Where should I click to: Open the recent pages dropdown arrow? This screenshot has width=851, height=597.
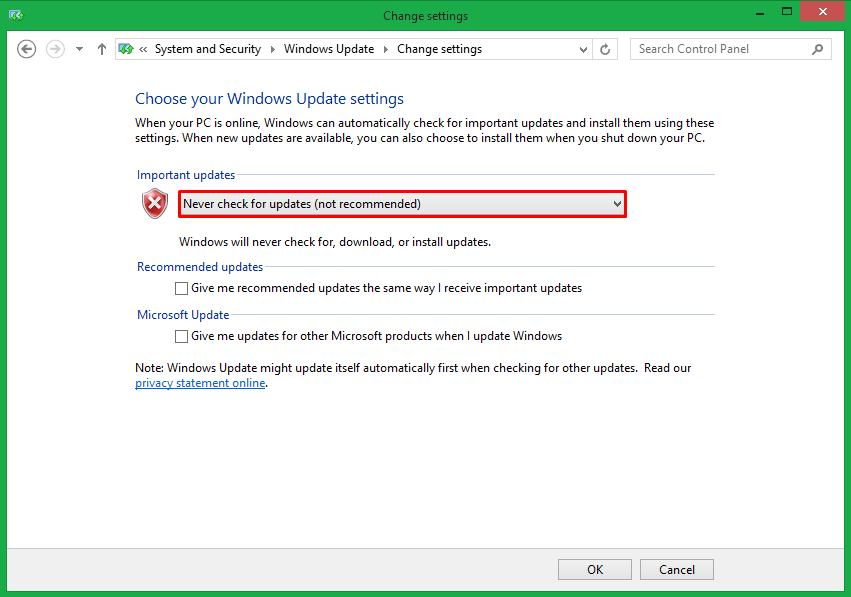pyautogui.click(x=78, y=48)
